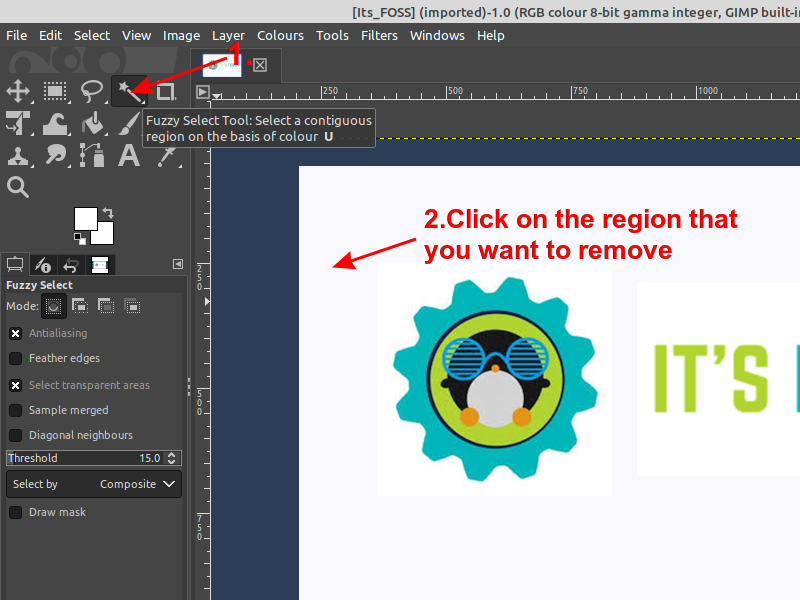Open the Filters menu
Image resolution: width=800 pixels, height=600 pixels.
click(x=379, y=35)
